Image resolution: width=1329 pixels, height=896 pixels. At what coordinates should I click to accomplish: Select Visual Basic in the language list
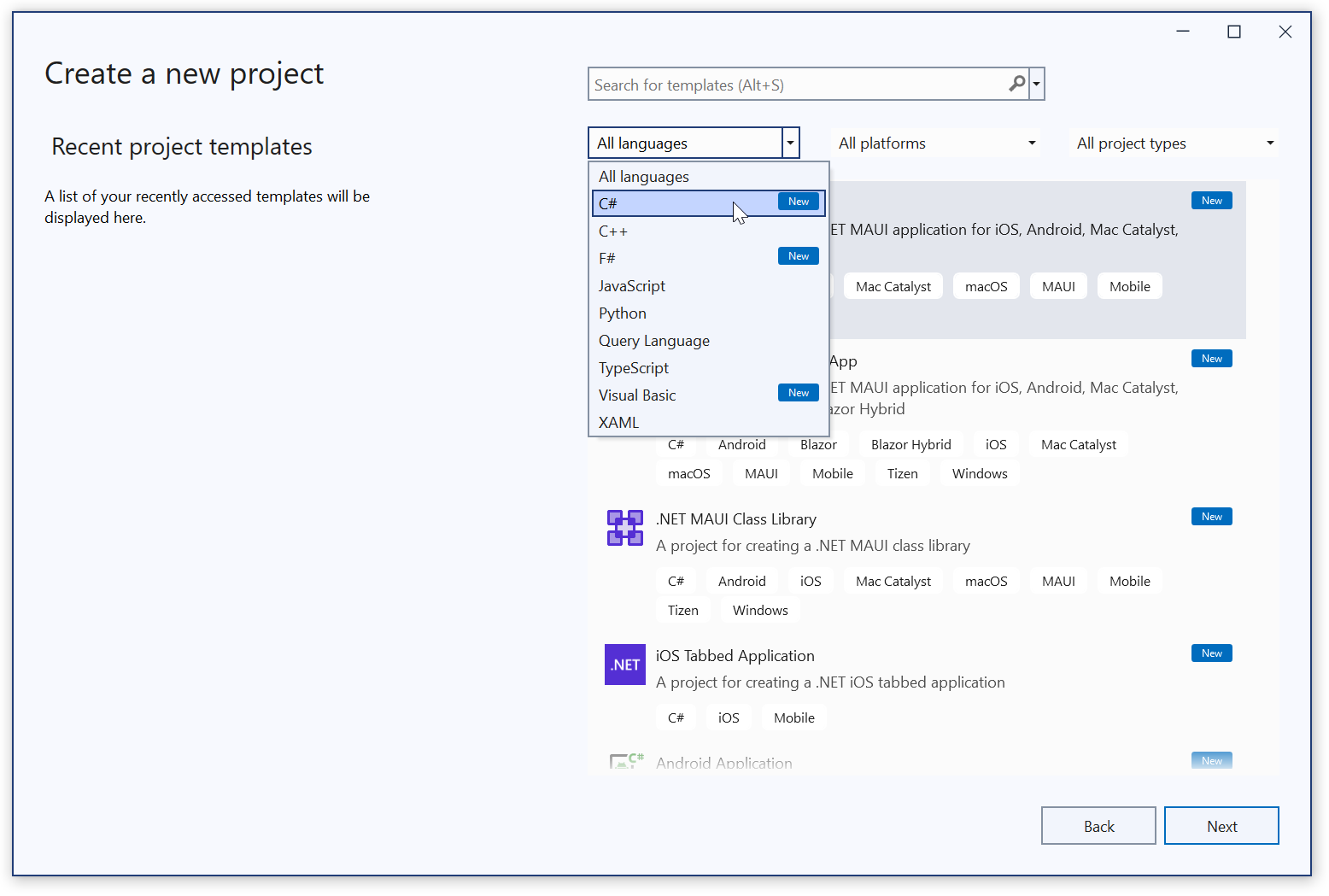pos(709,395)
